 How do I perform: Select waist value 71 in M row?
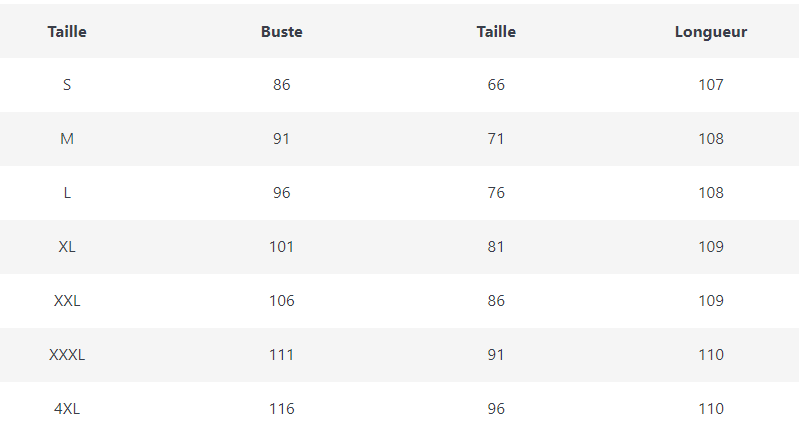click(x=496, y=139)
